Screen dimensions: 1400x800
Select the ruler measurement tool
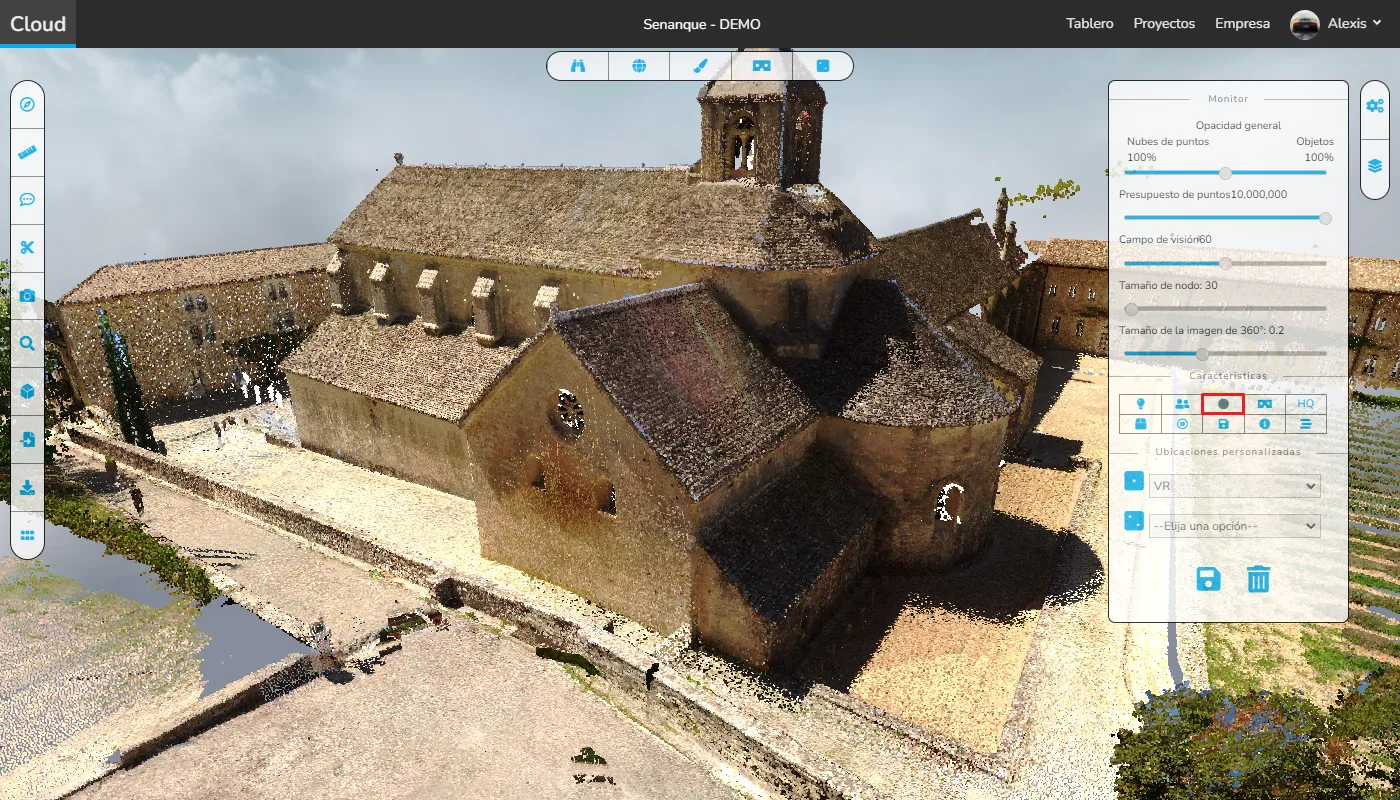[x=27, y=153]
